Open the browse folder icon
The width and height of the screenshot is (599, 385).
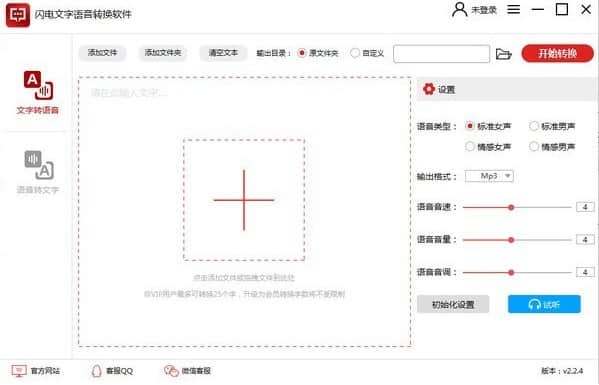[503, 54]
